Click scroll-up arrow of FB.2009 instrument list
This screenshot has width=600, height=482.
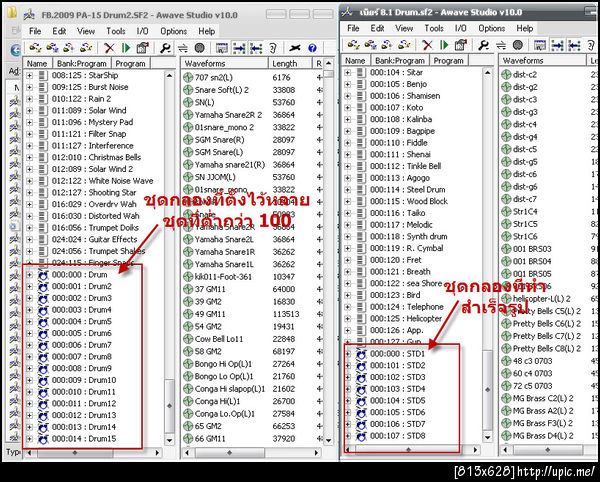[x=169, y=76]
